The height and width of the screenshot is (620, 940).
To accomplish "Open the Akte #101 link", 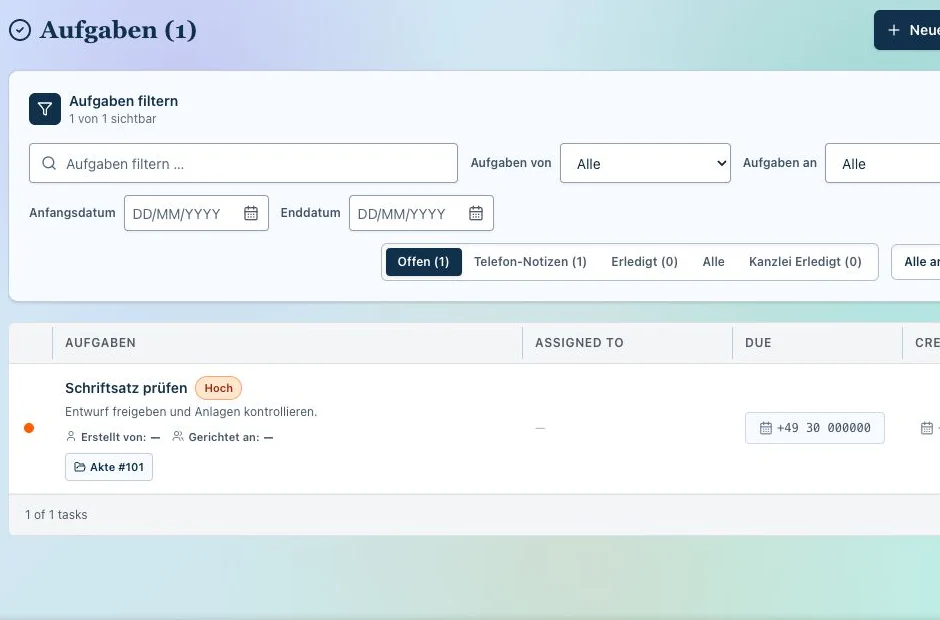I will (x=109, y=466).
